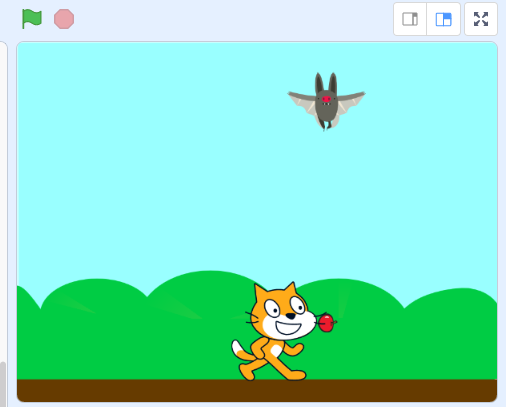The width and height of the screenshot is (506, 407).
Task: Click the vertical scrollbar at left edge
Action: pyautogui.click(x=3, y=383)
